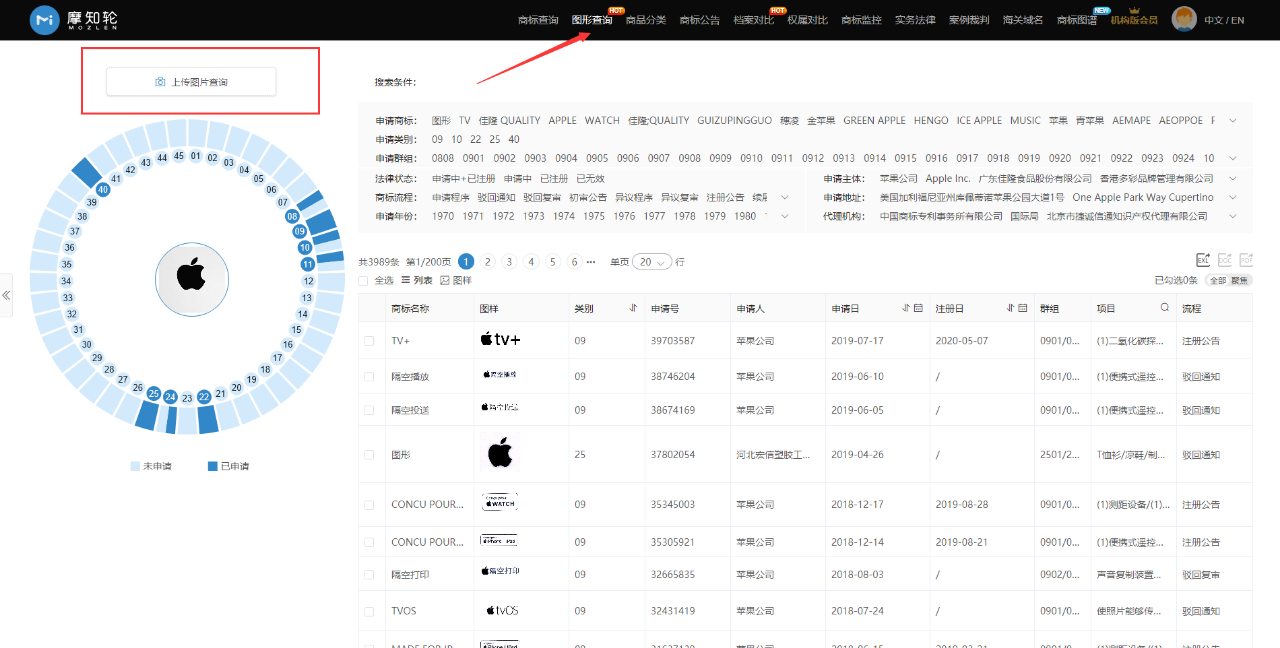Expand the 申请年份 filter row
The height and width of the screenshot is (648, 1280).
pyautogui.click(x=785, y=216)
